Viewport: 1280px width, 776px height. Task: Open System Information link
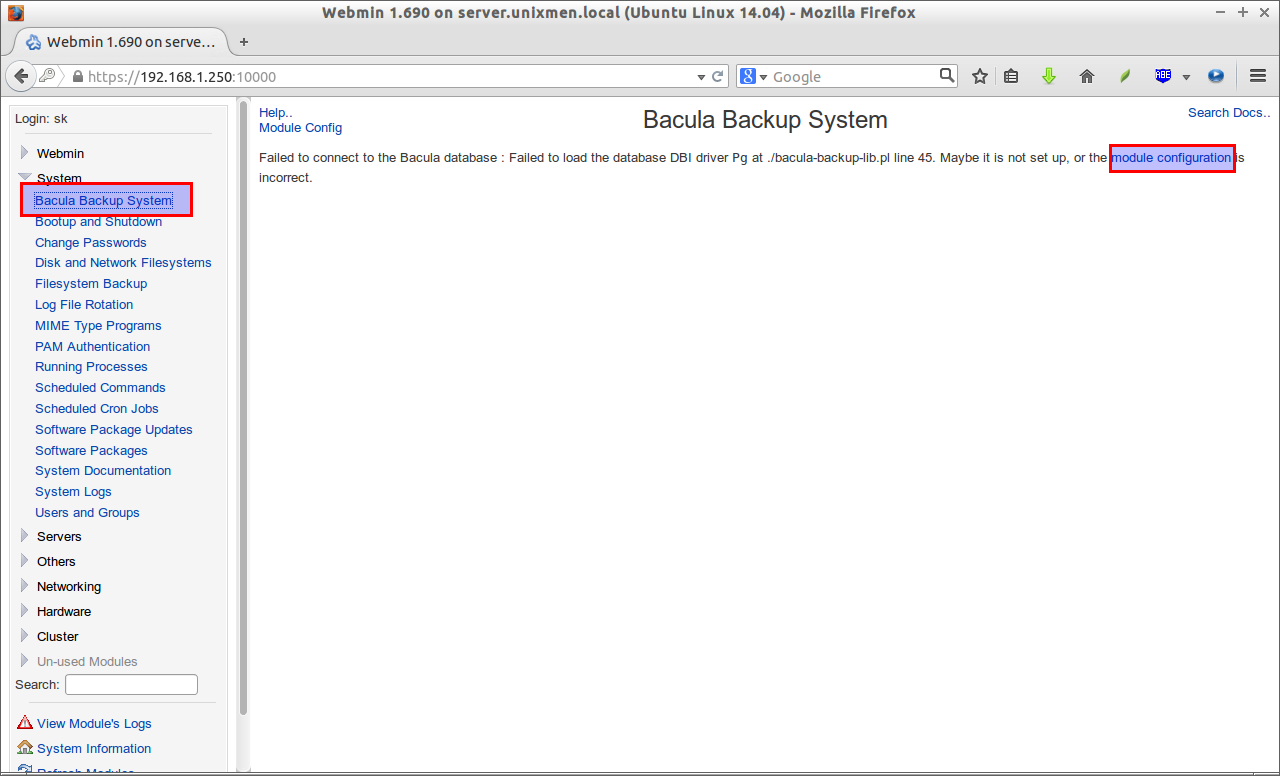[x=94, y=748]
